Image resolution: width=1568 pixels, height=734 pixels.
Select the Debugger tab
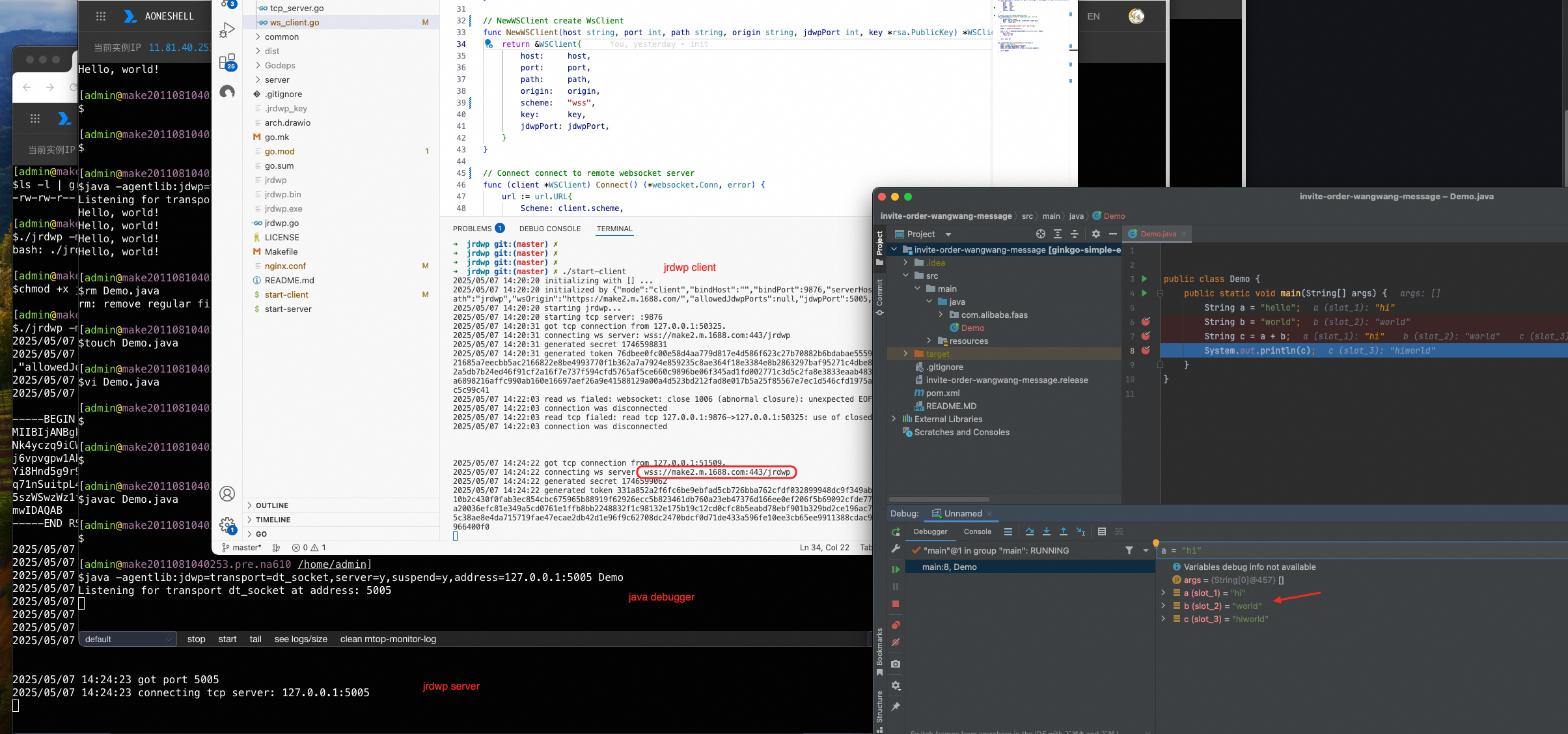click(x=930, y=531)
